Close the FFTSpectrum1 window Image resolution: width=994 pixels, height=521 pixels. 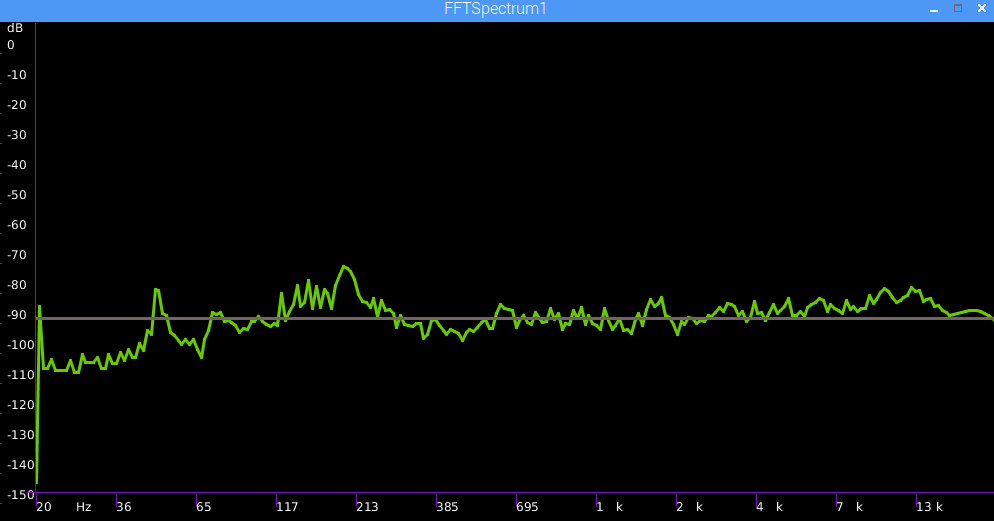point(981,9)
